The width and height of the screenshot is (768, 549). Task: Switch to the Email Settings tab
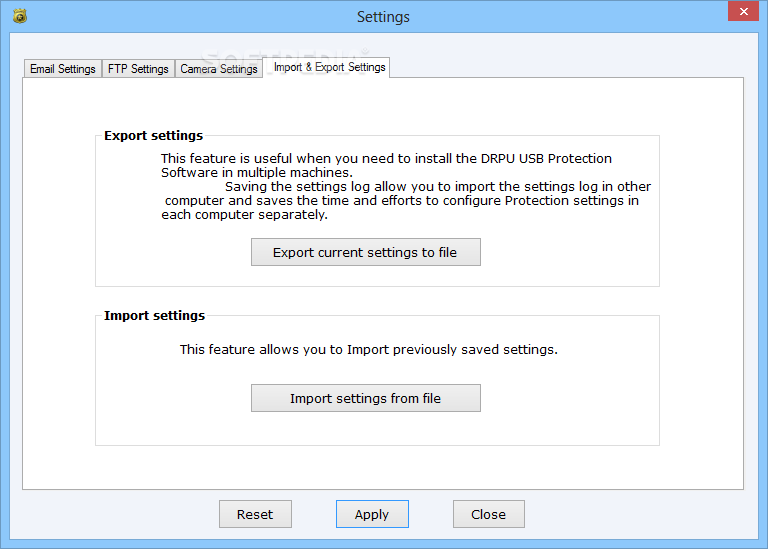pyautogui.click(x=63, y=69)
